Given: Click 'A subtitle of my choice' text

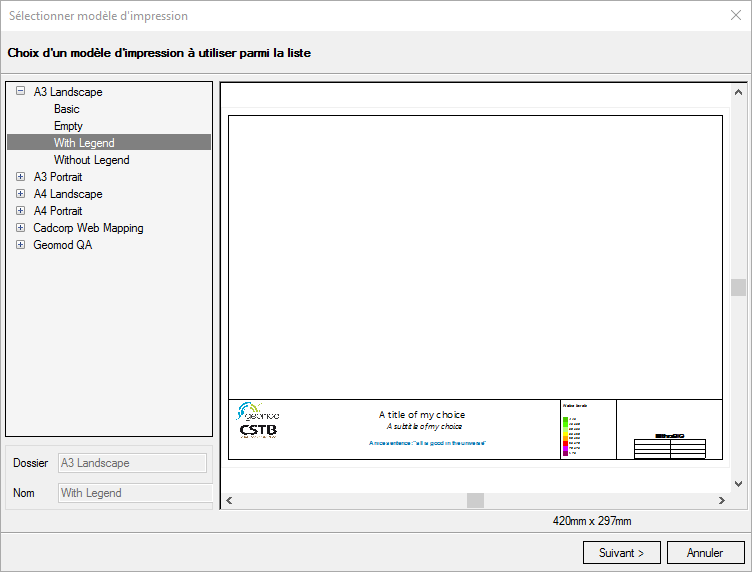Looking at the screenshot, I should click(x=424, y=426).
